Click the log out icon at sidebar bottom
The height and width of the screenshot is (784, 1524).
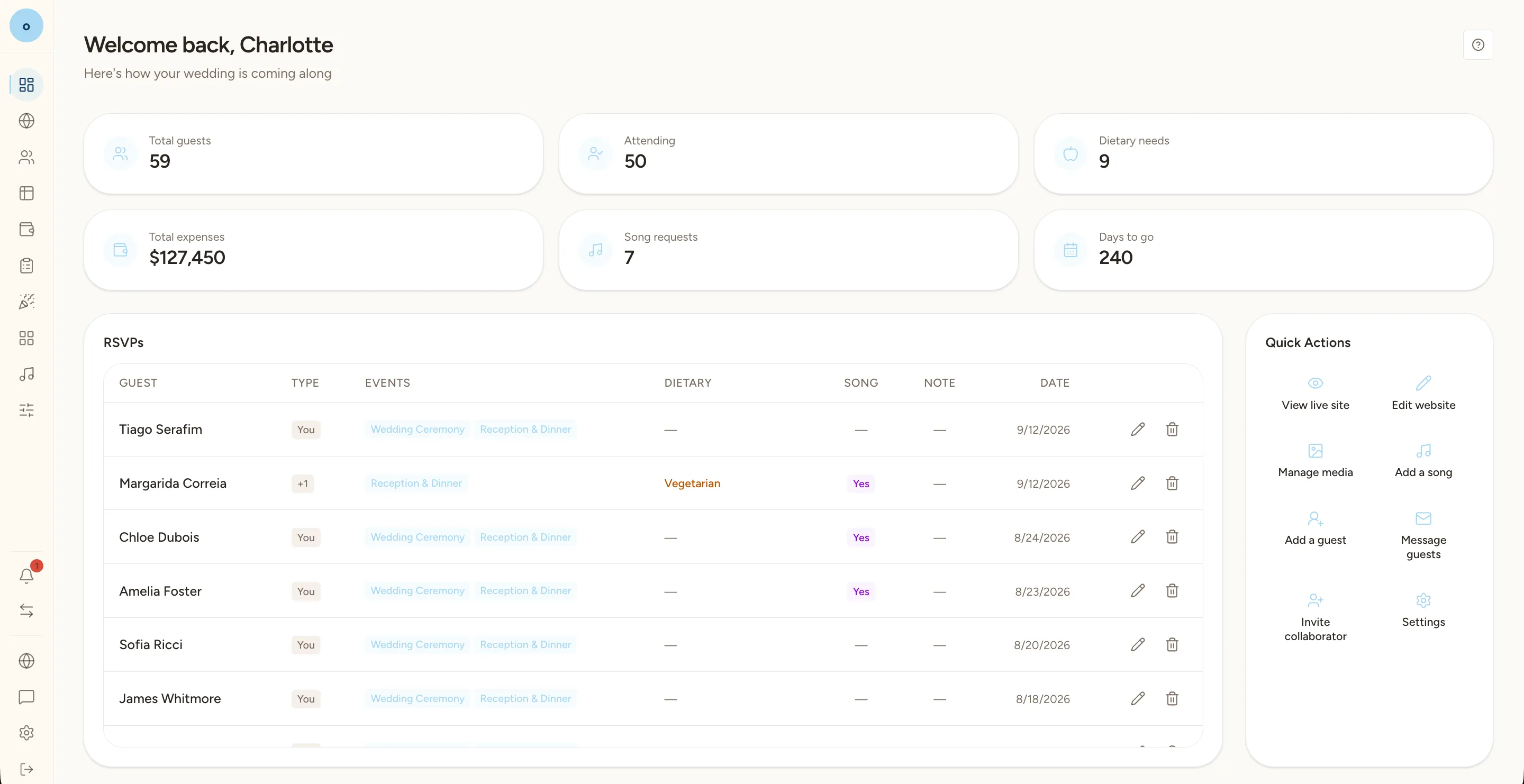pyautogui.click(x=26, y=769)
